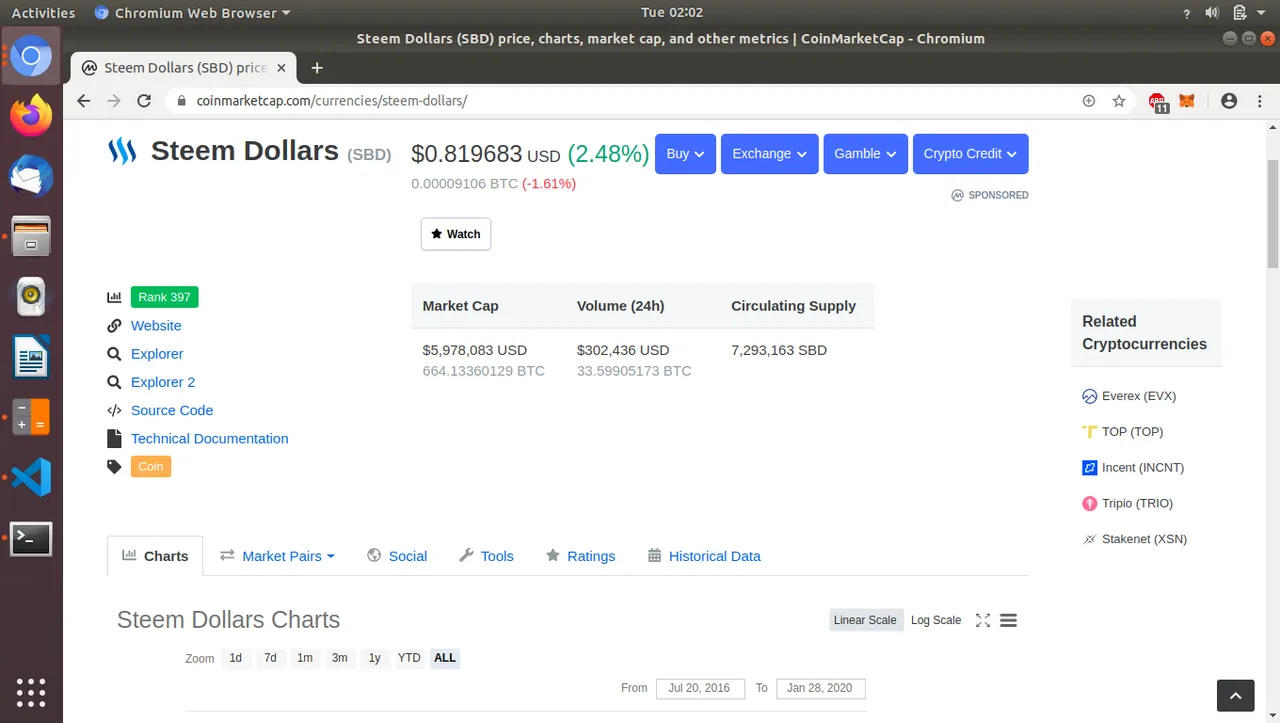Image resolution: width=1280 pixels, height=723 pixels.
Task: Select Linear Scale chart option
Action: click(x=866, y=620)
